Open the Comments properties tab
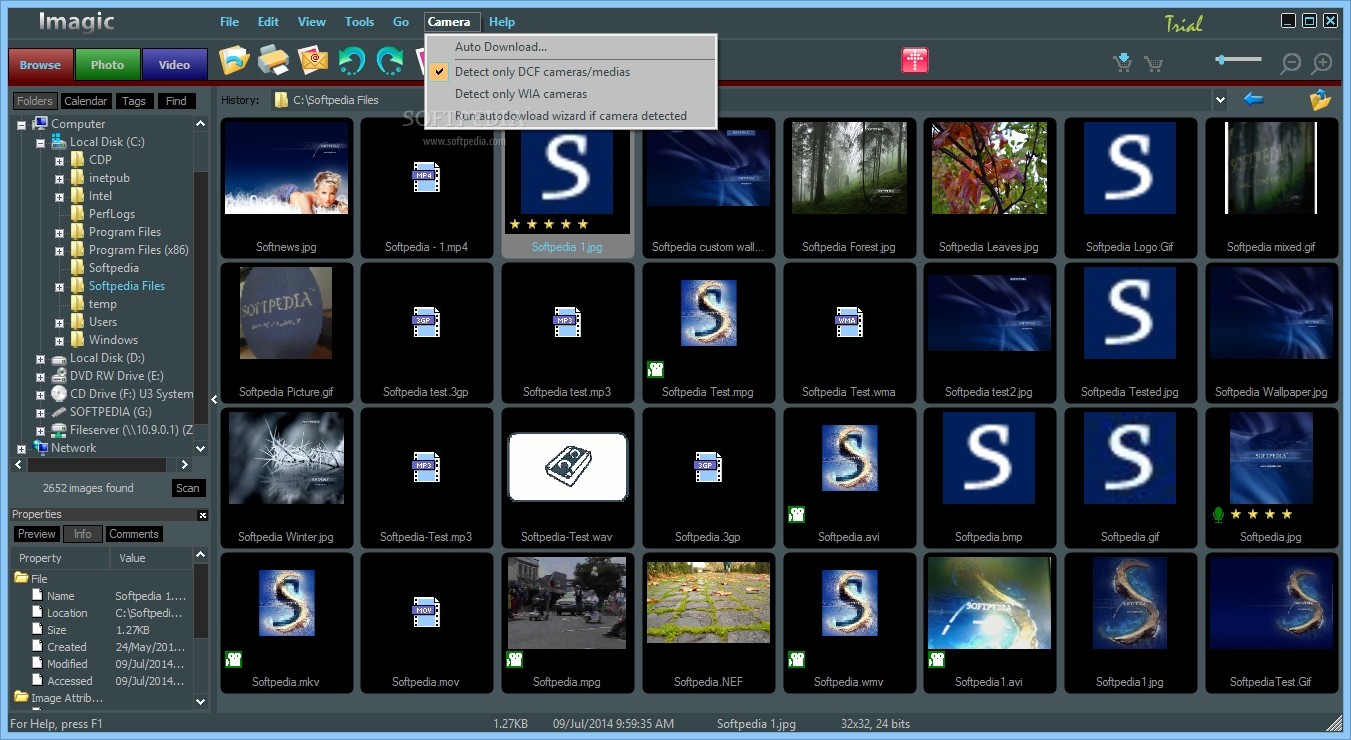Viewport: 1351px width, 740px height. tap(134, 534)
